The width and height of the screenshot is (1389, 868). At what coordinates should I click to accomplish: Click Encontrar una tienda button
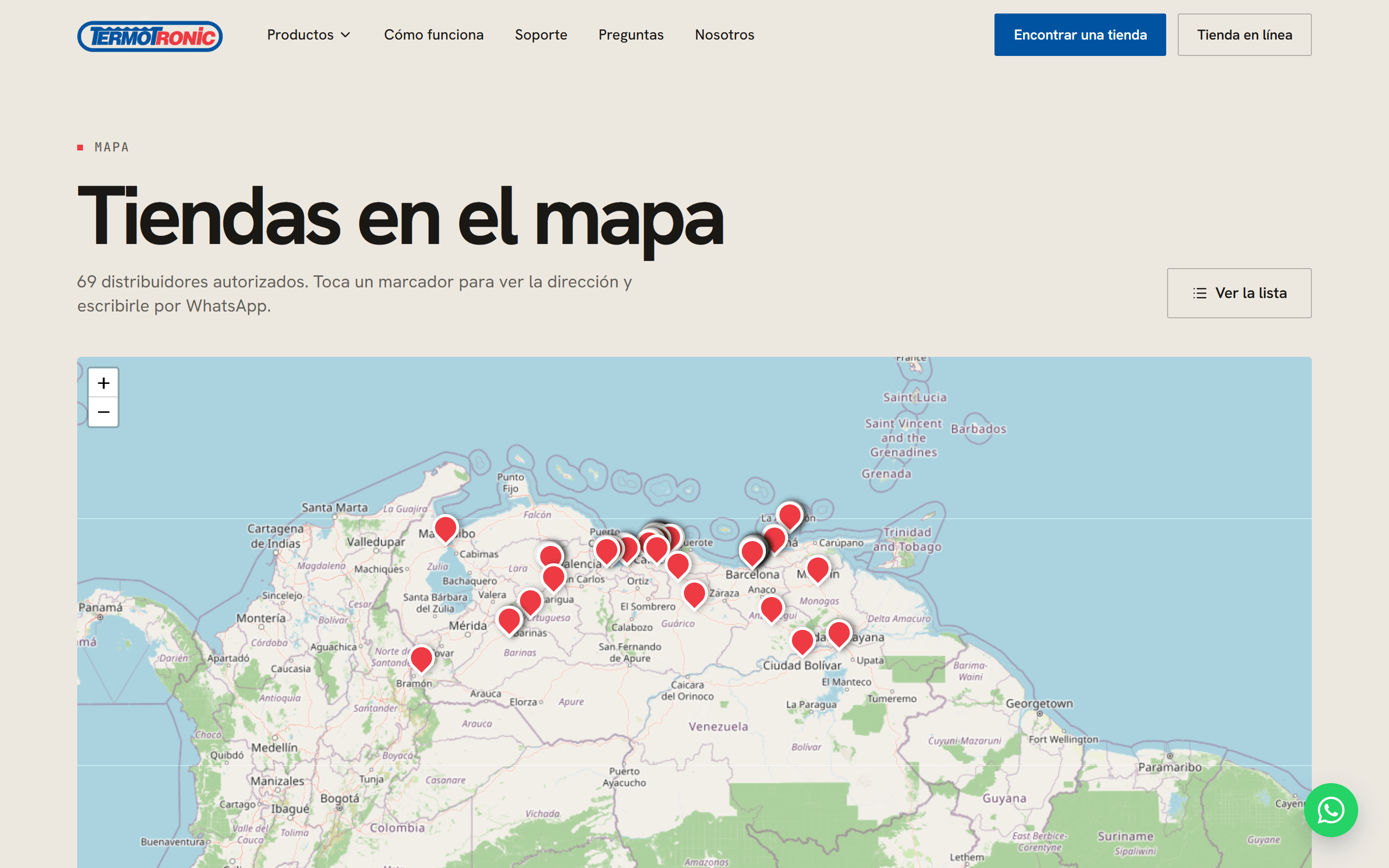pyautogui.click(x=1080, y=35)
